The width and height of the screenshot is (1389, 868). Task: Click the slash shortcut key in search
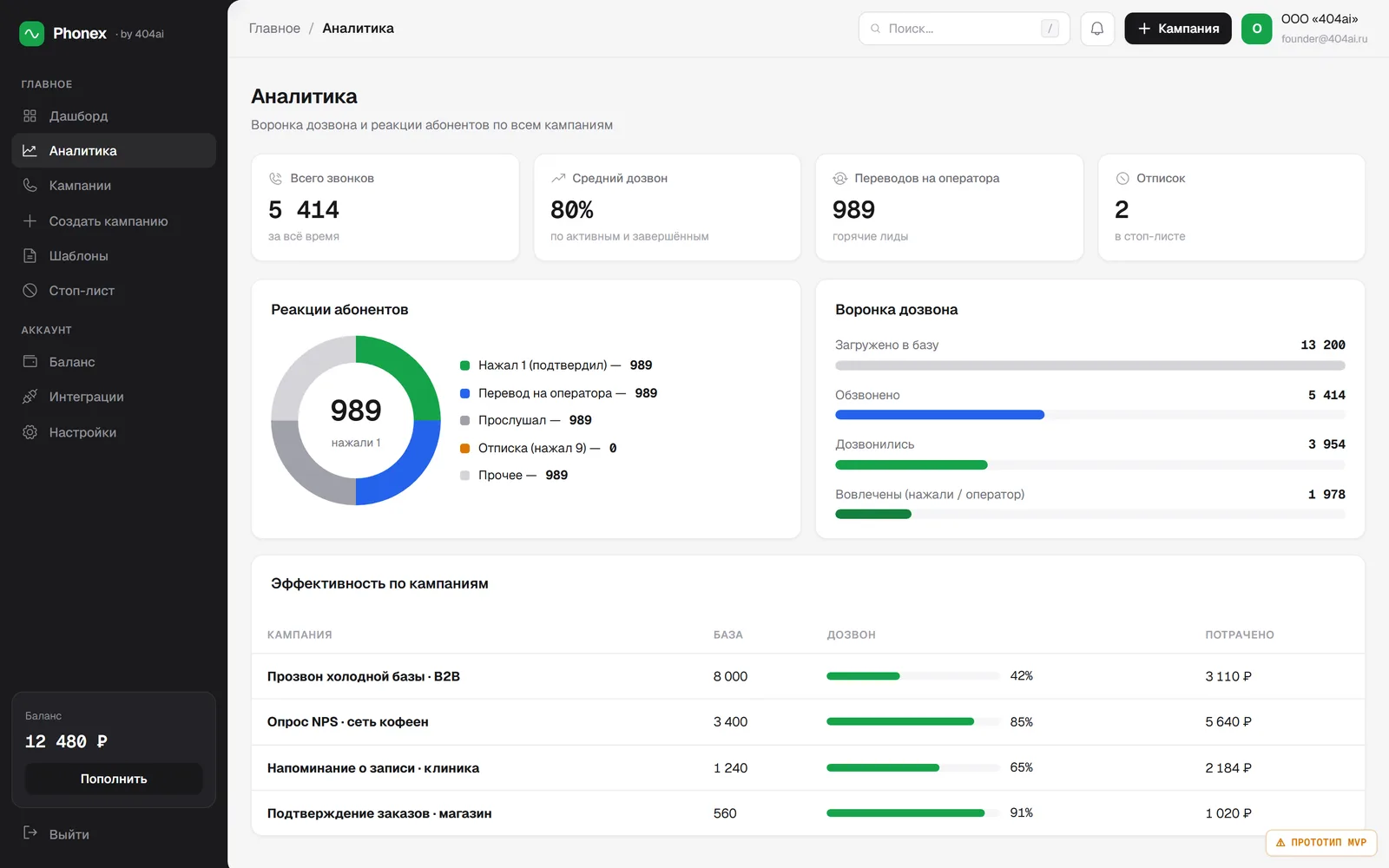1050,29
